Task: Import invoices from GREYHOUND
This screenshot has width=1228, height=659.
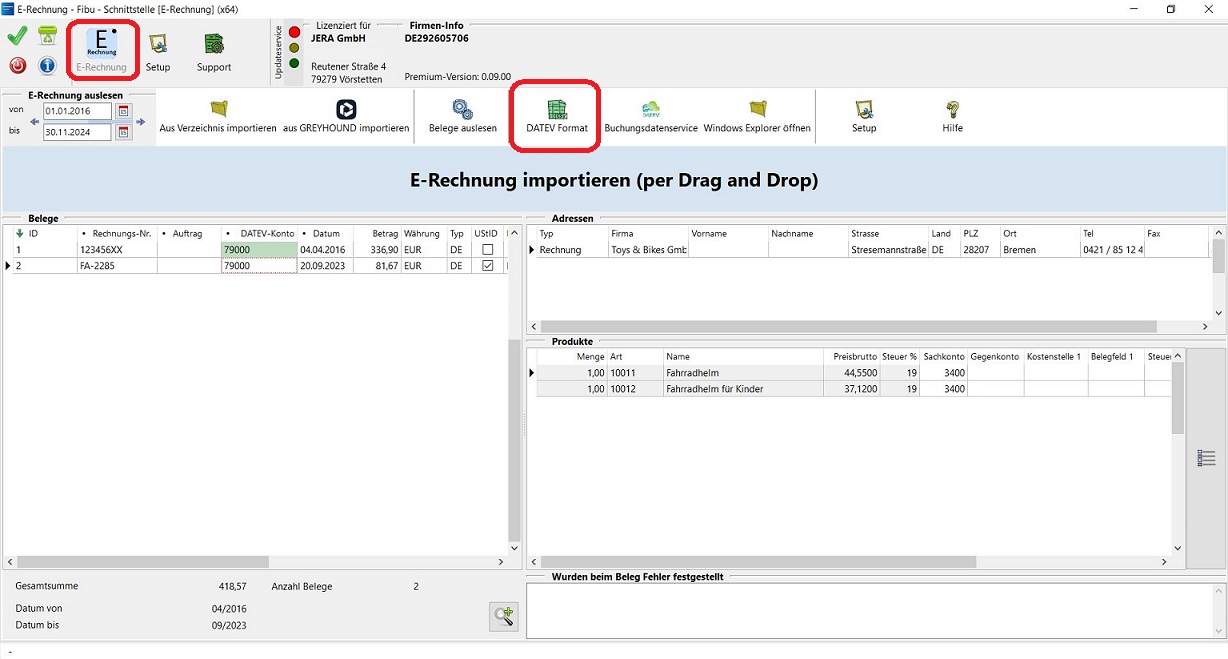Action: [x=346, y=116]
